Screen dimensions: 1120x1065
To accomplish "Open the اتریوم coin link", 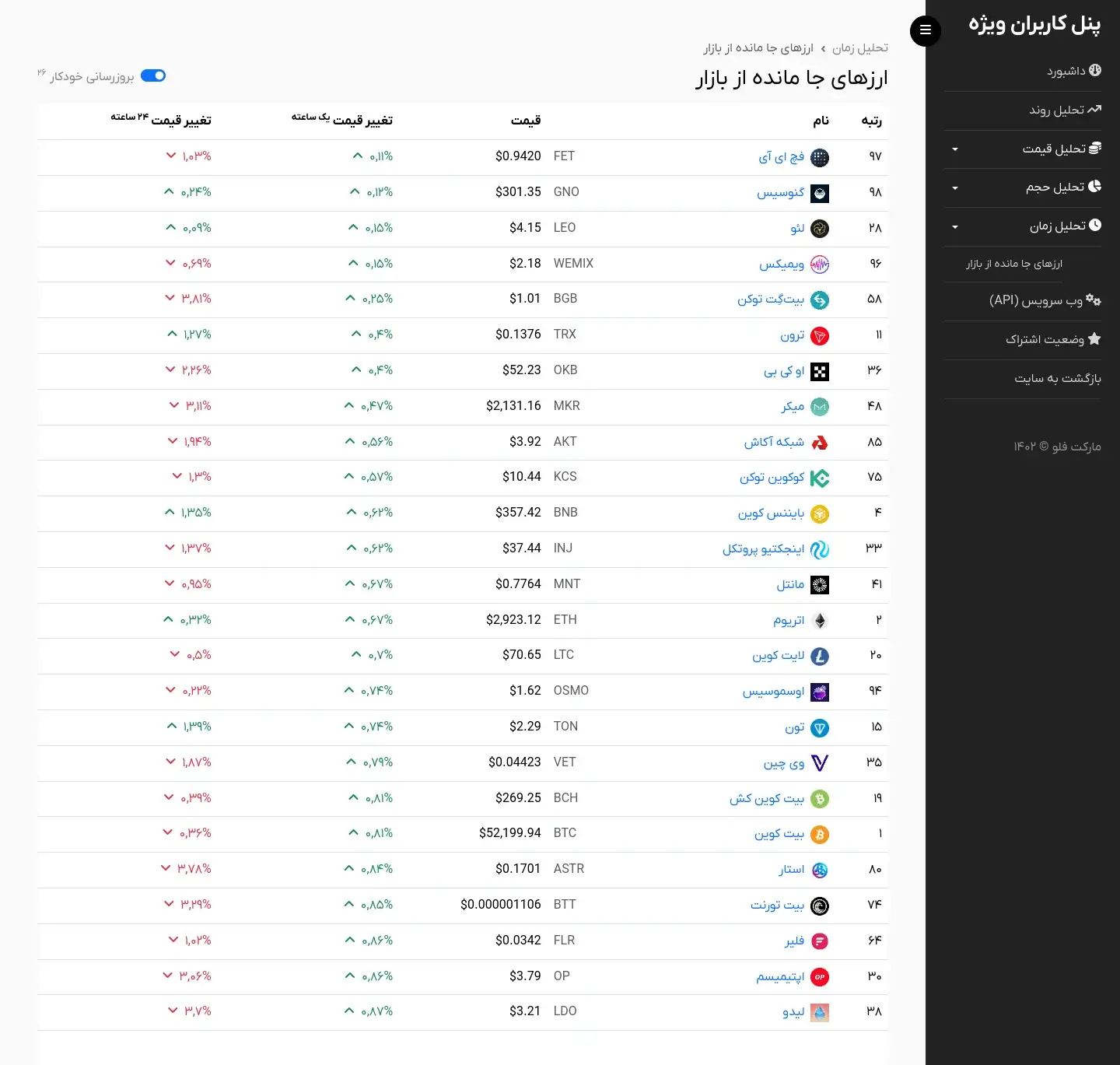I will tap(789, 620).
